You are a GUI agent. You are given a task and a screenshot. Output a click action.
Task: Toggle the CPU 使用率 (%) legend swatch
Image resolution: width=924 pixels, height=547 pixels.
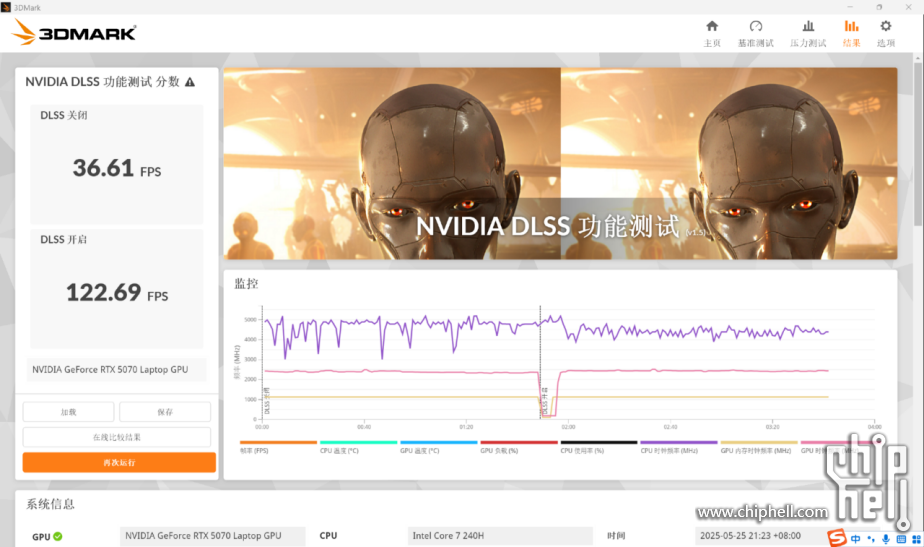point(599,442)
